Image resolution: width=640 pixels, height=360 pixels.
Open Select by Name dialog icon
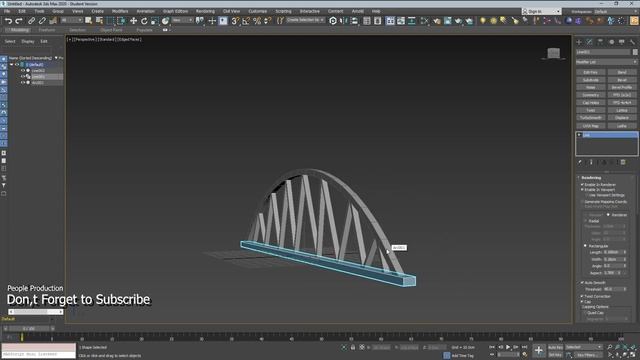click(x=99, y=21)
